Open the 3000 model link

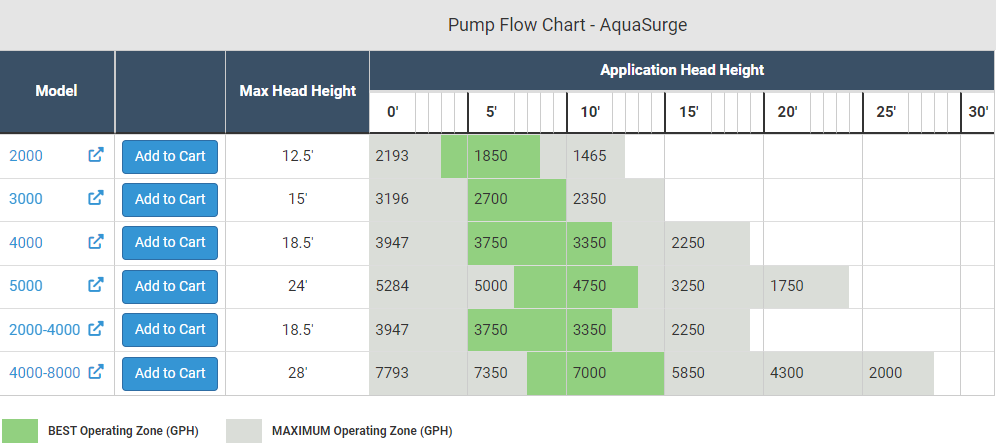click(x=26, y=199)
